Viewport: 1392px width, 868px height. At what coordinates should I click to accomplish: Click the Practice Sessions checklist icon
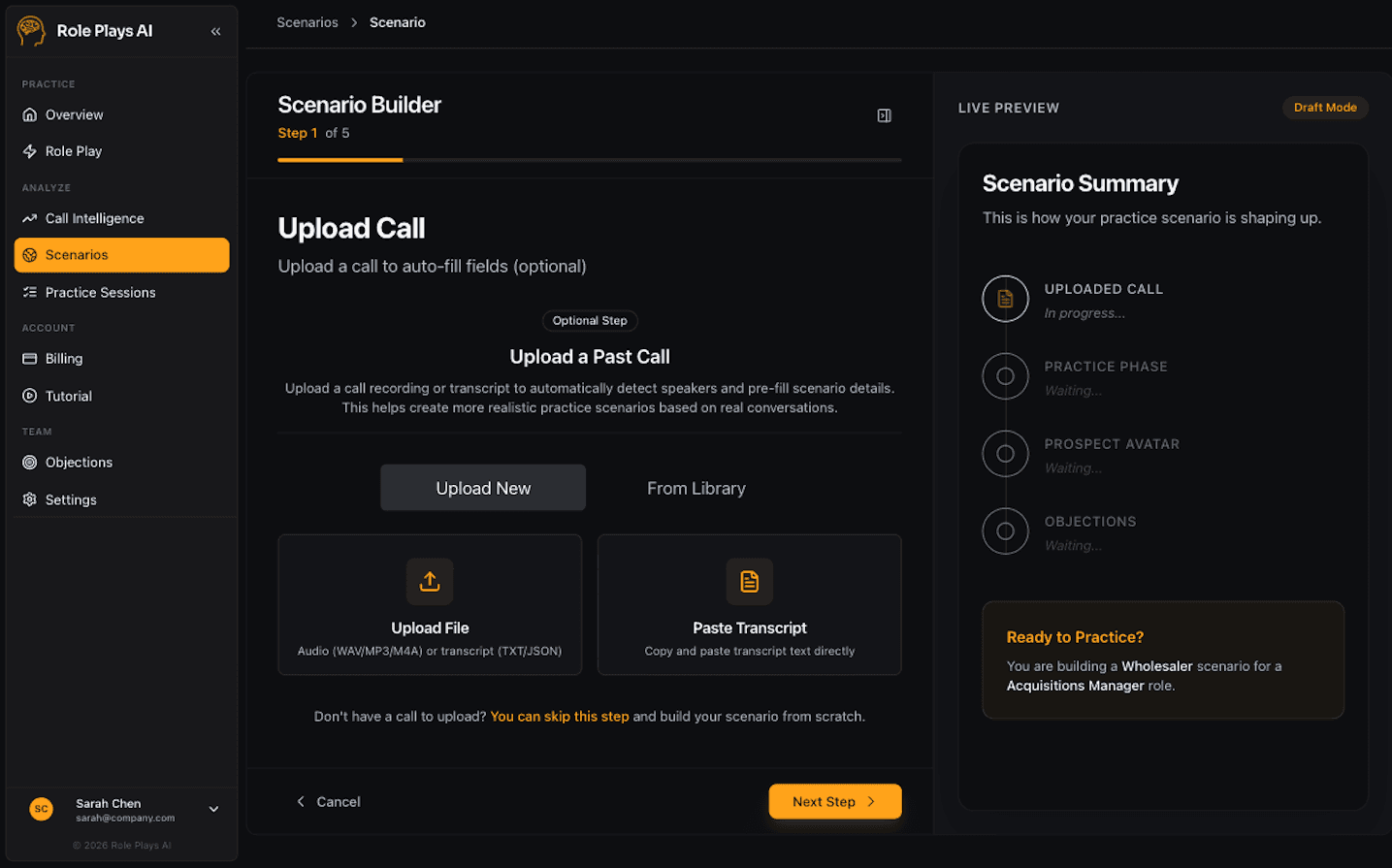pos(30,292)
